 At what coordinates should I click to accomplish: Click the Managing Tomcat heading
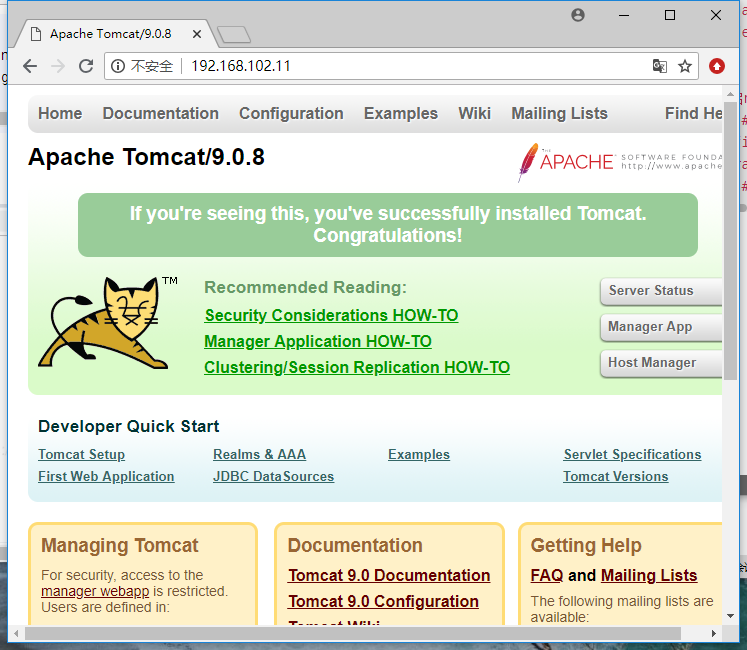coord(120,546)
